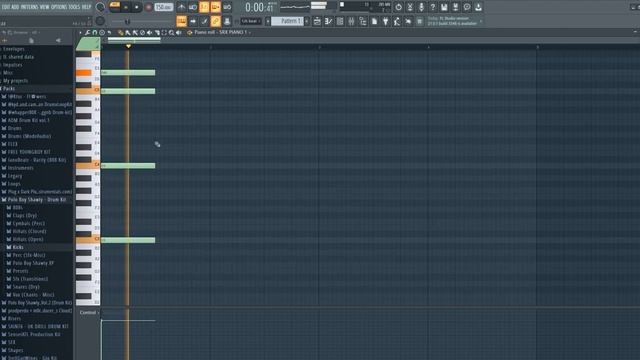Select the piano roll zoom tool

[x=171, y=33]
